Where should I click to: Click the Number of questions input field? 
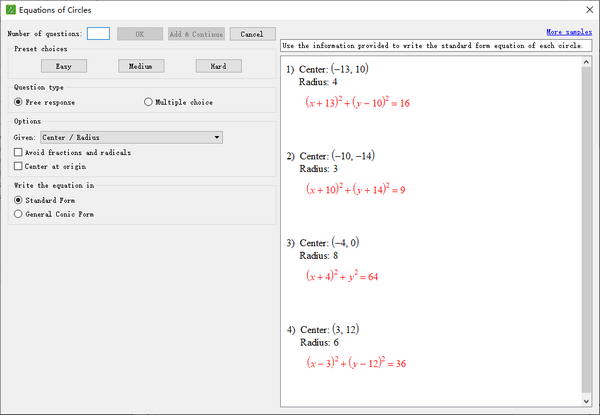[98, 33]
